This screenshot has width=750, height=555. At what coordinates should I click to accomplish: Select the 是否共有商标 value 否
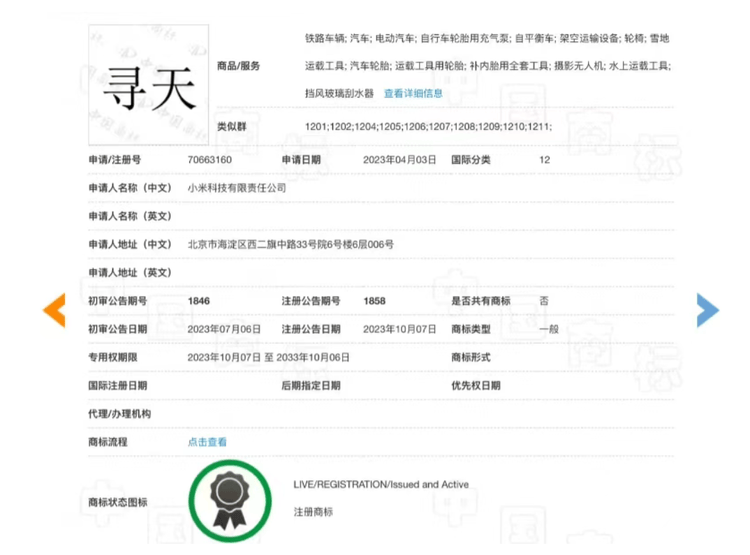coord(544,301)
